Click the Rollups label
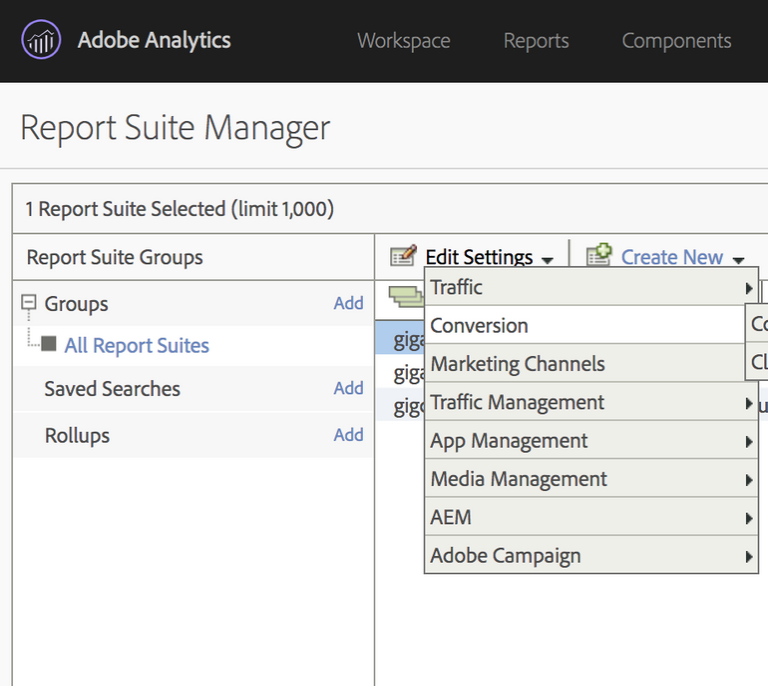This screenshot has height=686, width=768. click(x=77, y=435)
